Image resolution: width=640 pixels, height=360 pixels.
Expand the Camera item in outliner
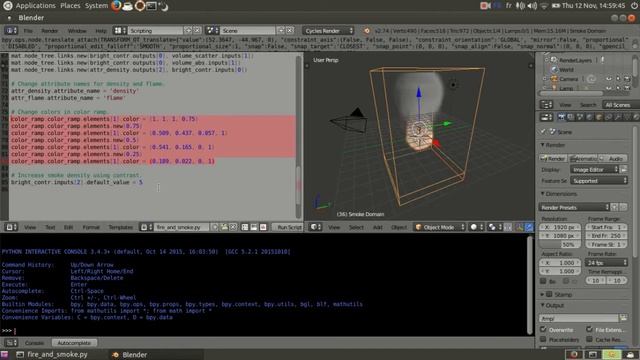point(545,79)
